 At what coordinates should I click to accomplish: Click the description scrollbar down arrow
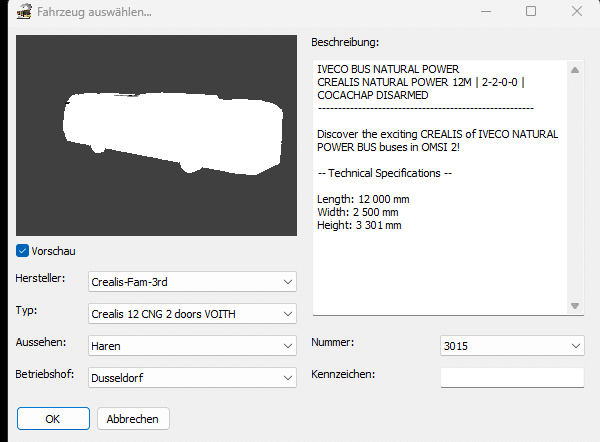click(x=575, y=306)
